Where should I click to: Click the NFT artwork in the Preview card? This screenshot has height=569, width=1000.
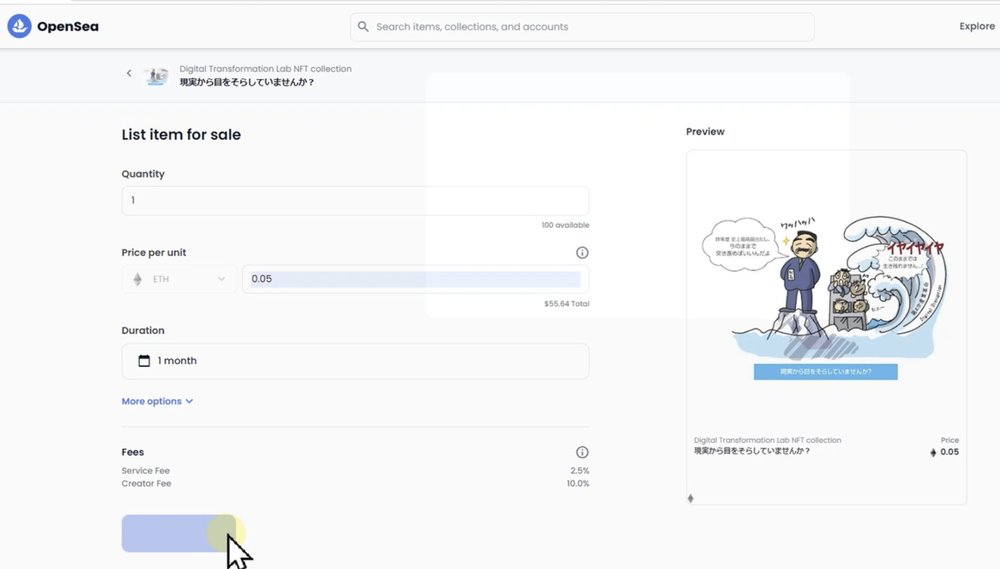coord(826,297)
